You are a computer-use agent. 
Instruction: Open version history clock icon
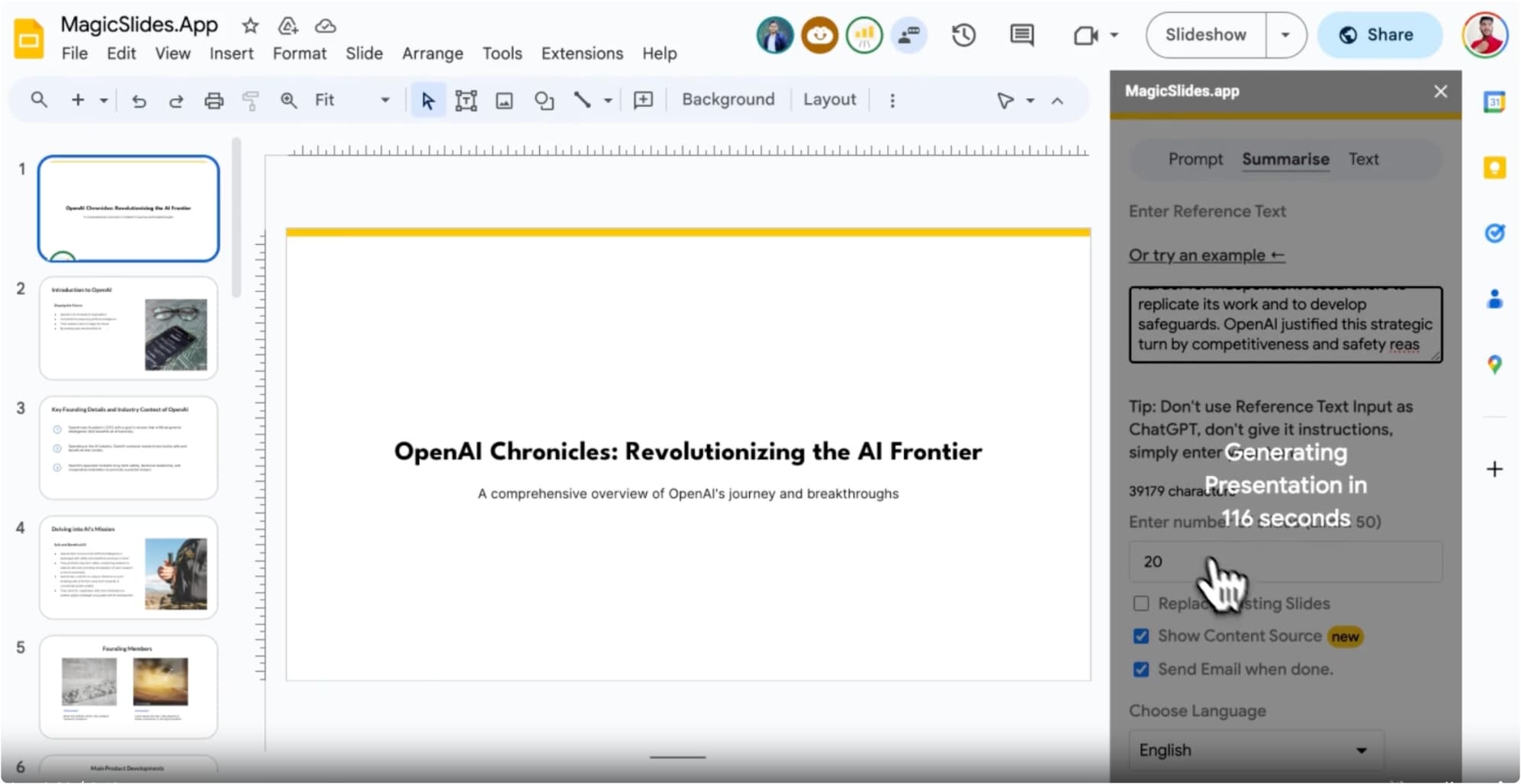963,35
